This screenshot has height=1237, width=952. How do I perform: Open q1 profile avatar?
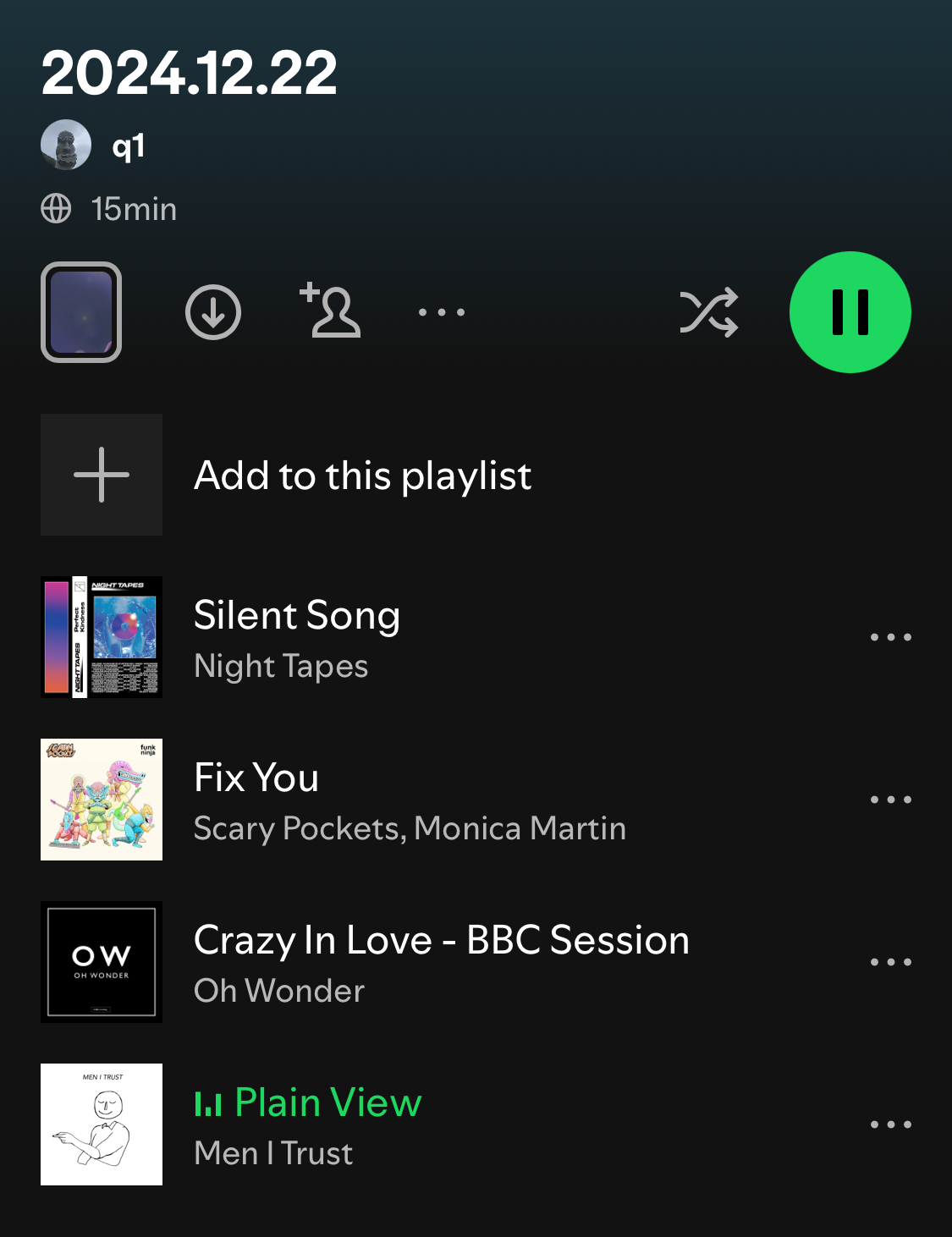click(x=66, y=145)
